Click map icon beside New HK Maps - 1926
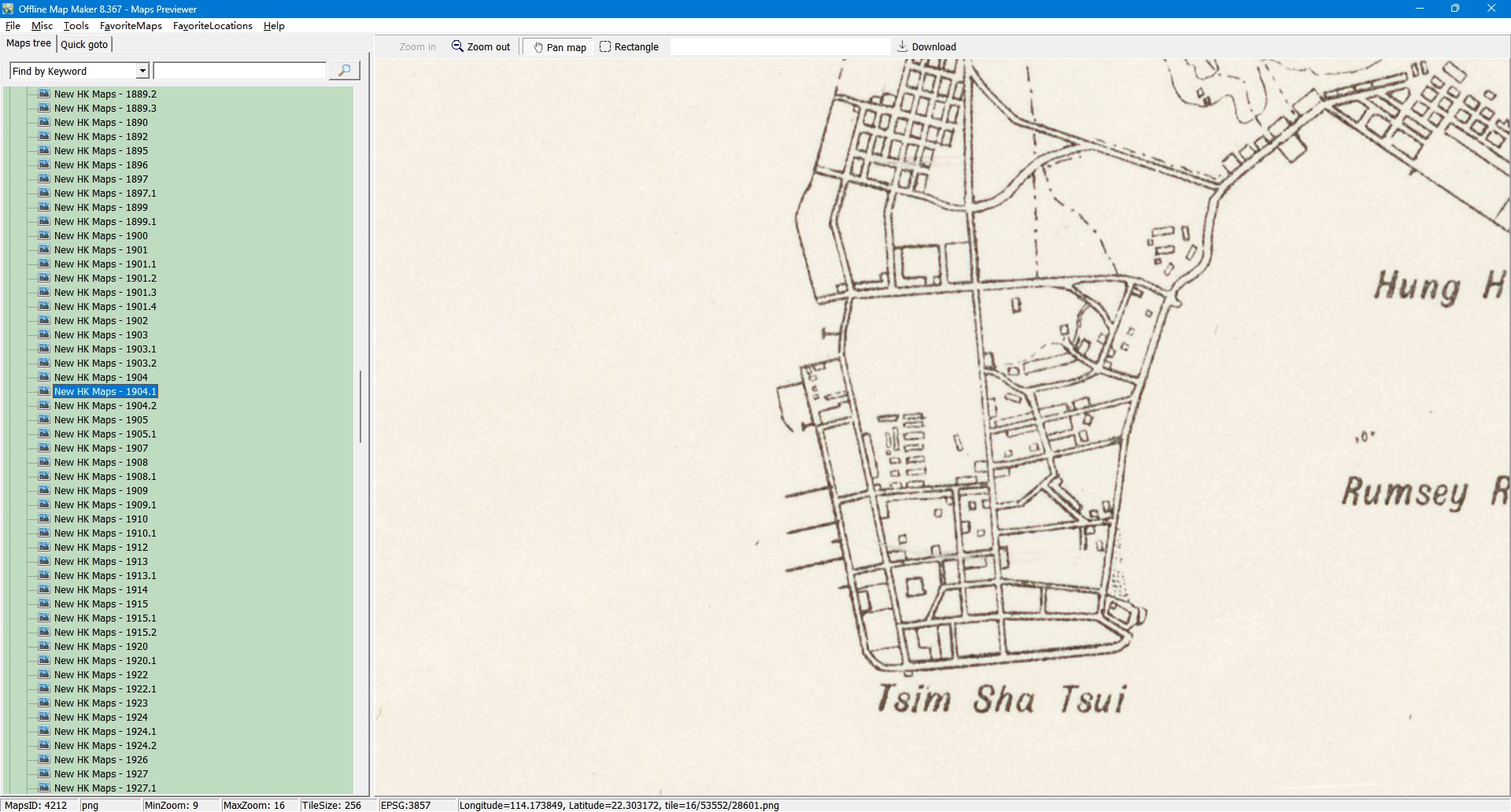The height and width of the screenshot is (812, 1511). pos(44,759)
